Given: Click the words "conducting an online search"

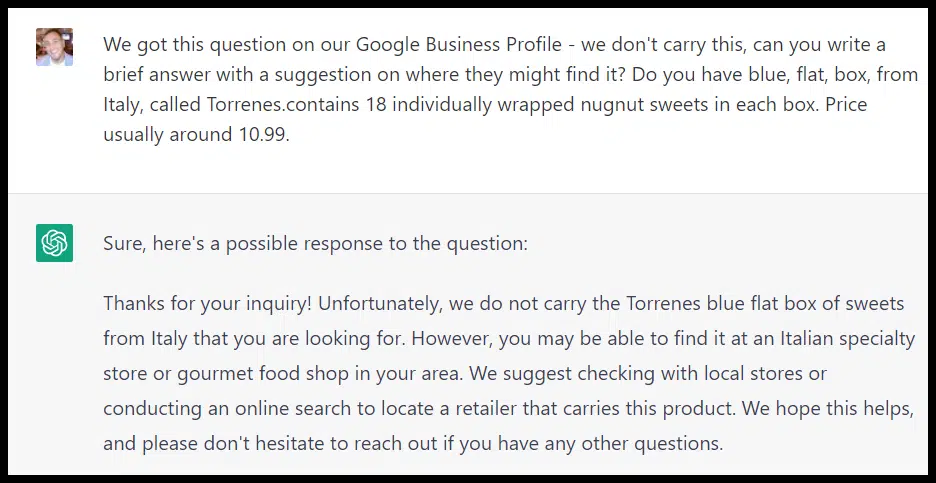Looking at the screenshot, I should (x=222, y=408).
